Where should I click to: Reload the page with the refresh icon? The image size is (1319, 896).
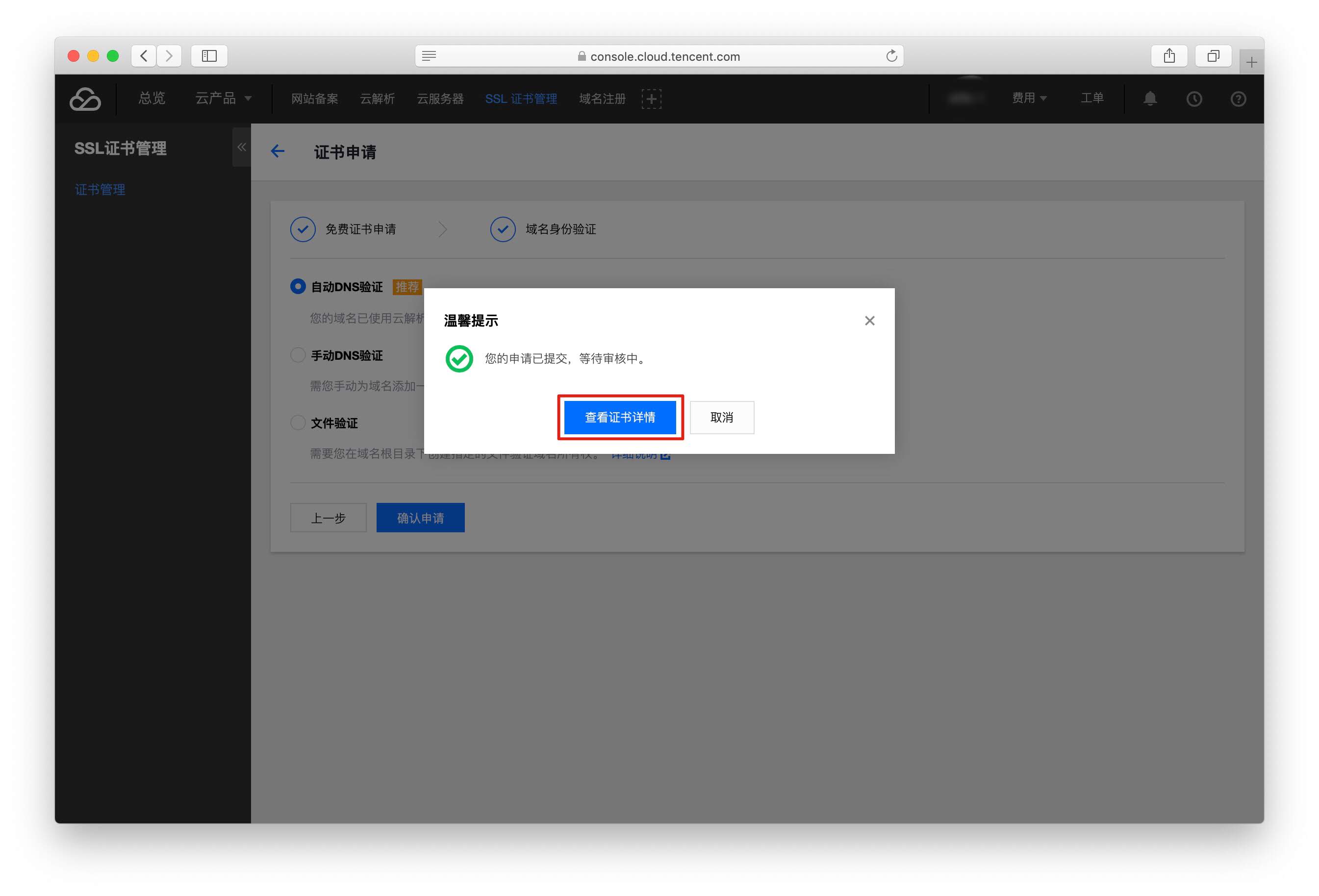tap(891, 55)
